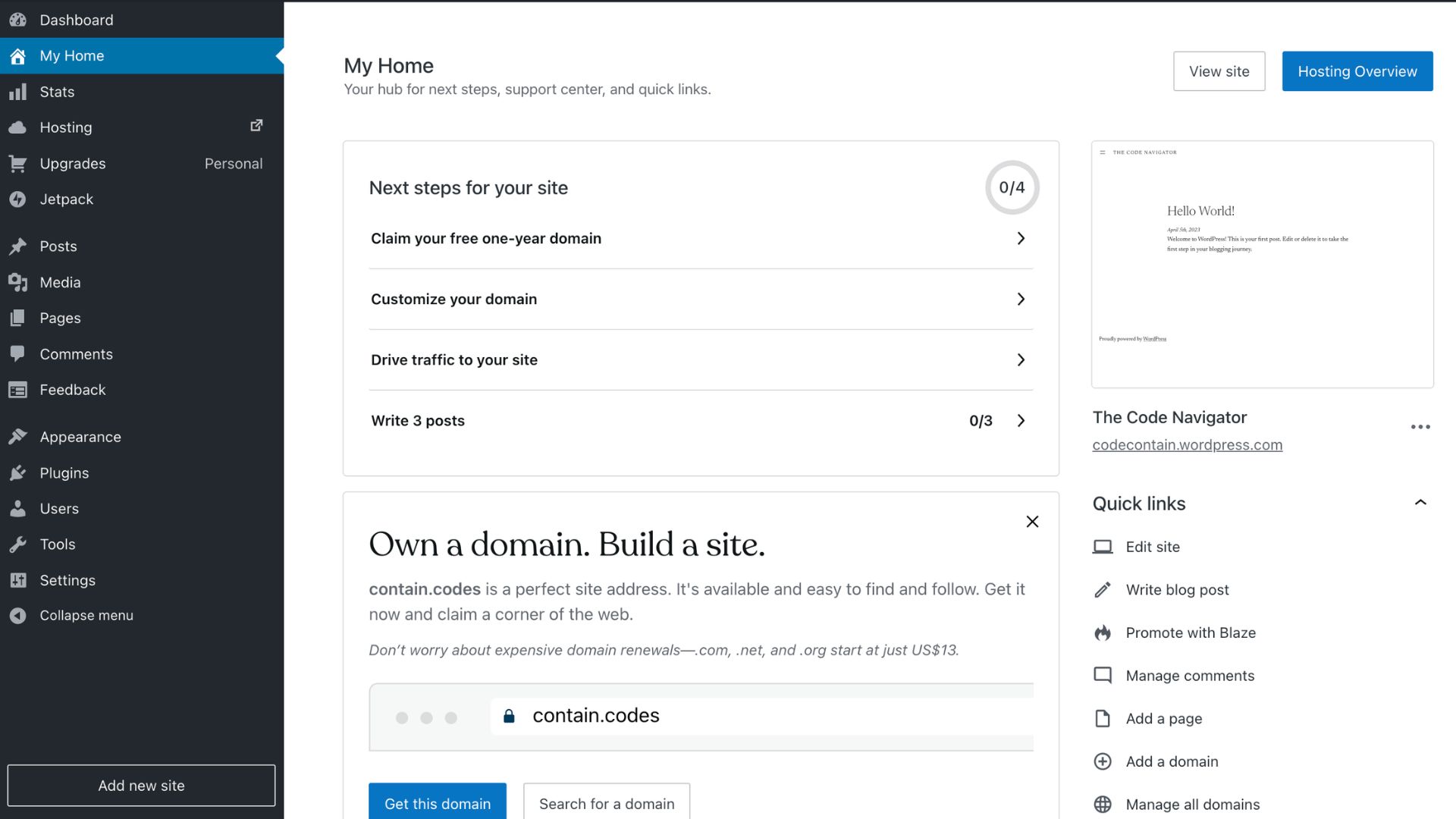Dismiss the Own a domain banner
The width and height of the screenshot is (1456, 819).
(x=1031, y=522)
